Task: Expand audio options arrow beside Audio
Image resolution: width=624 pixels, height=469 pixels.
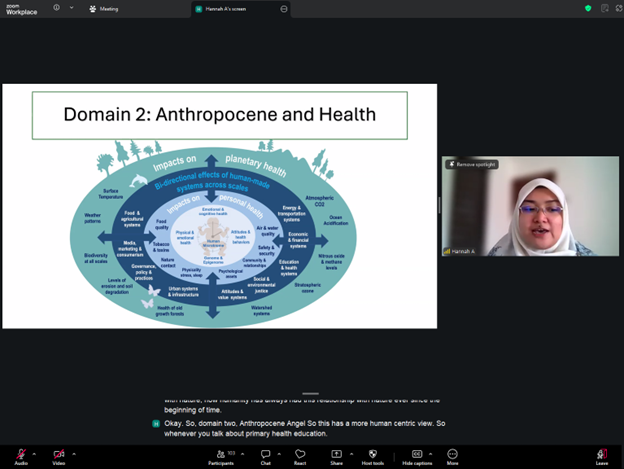Action: [x=36, y=453]
